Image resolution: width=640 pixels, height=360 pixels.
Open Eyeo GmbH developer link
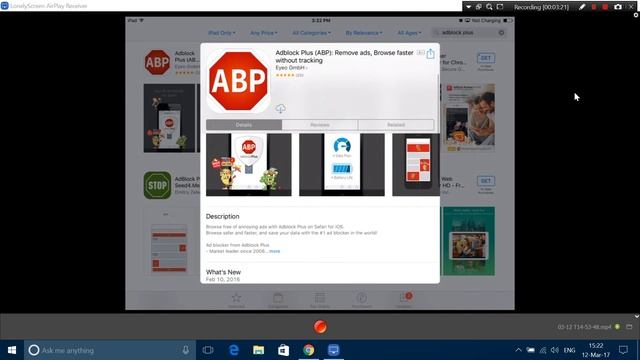tap(291, 68)
